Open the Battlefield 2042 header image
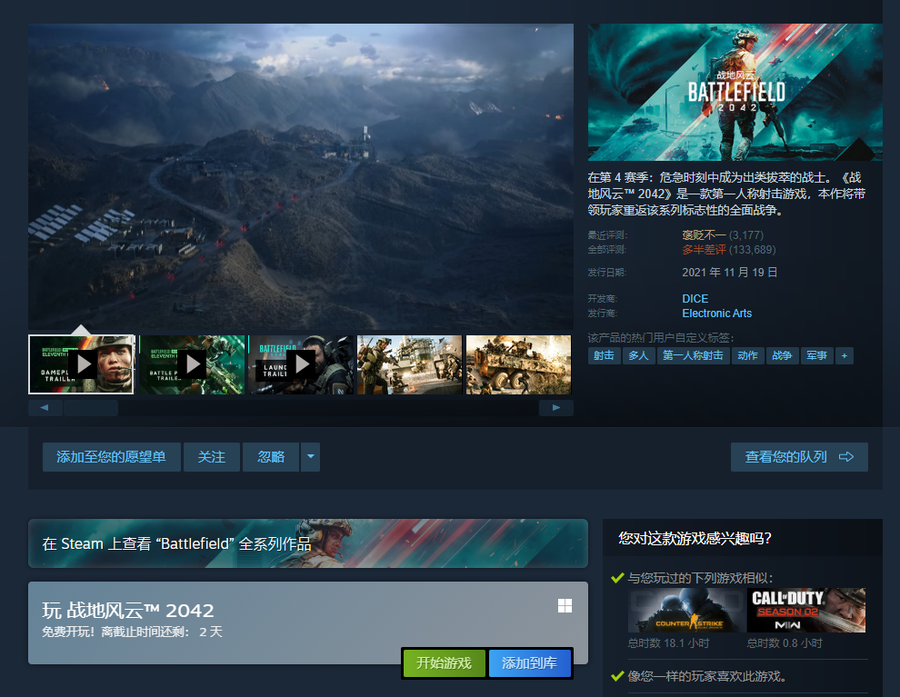 (735, 92)
